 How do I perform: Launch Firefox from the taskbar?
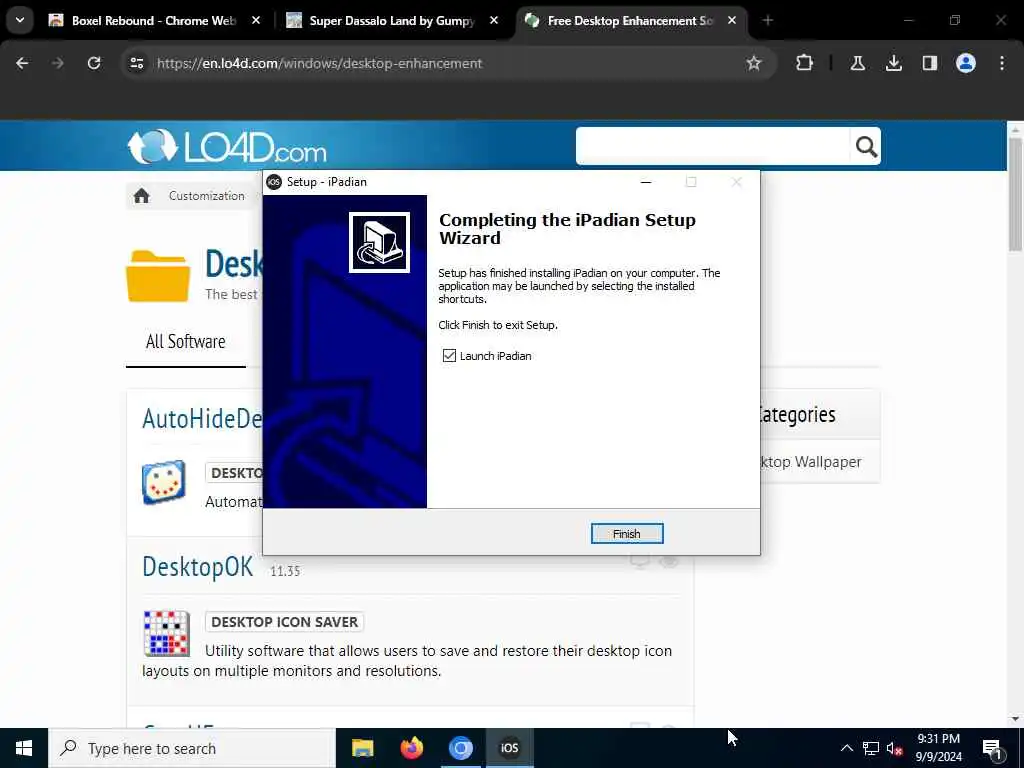coord(411,748)
